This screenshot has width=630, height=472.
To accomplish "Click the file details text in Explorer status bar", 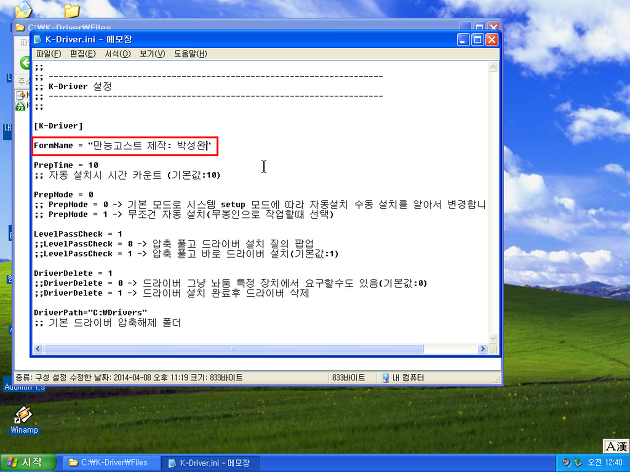I will tap(129, 378).
